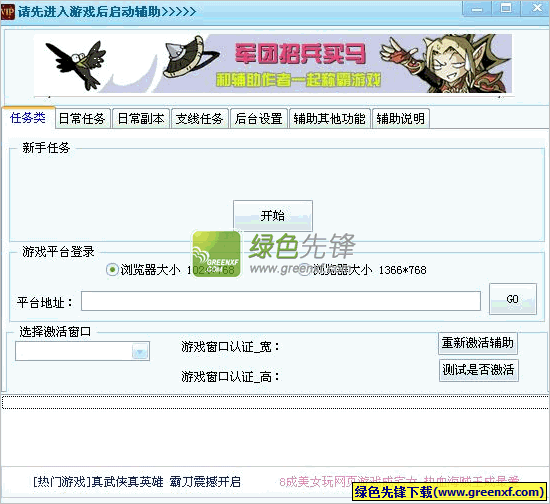
Task: Click the 游戏平台登录 group label
Action: (58, 251)
